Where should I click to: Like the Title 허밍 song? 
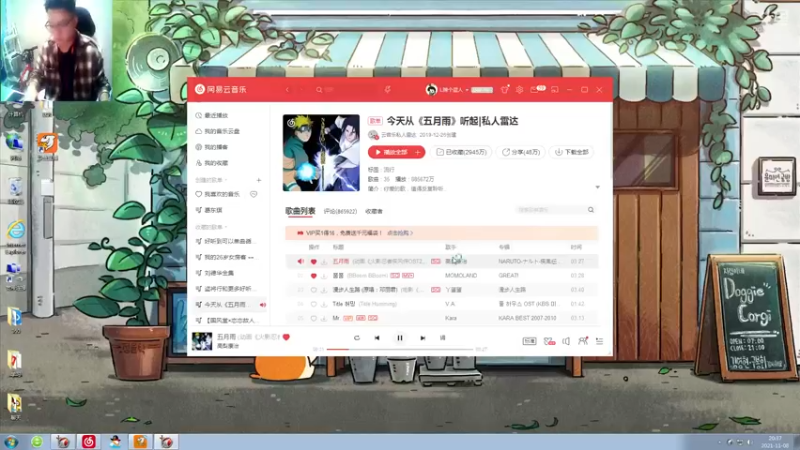tap(313, 304)
